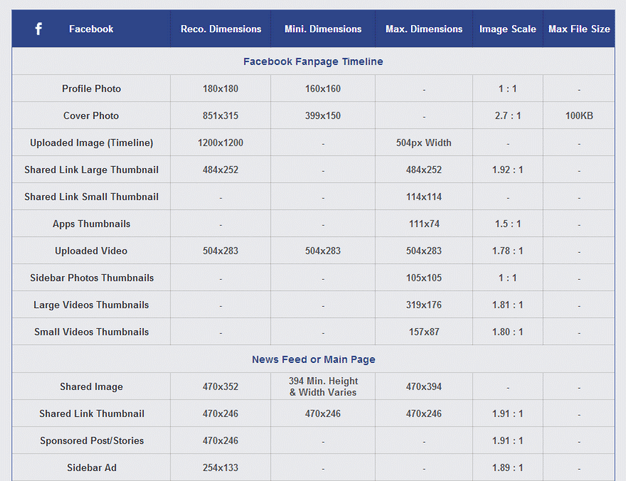Select the News Feed or Main Page heading
Screen dimensions: 626x481
(313, 359)
